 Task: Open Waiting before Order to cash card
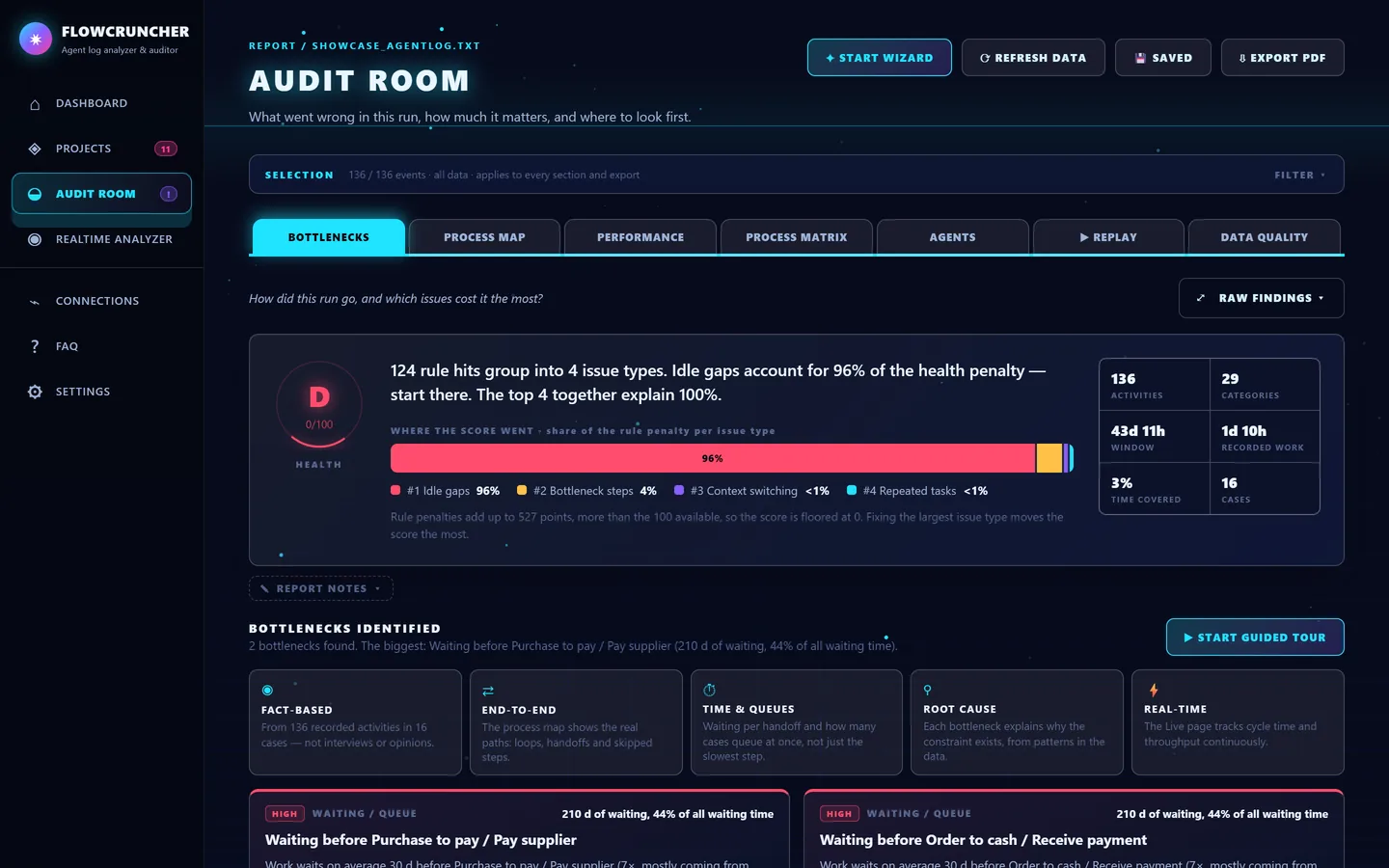point(1074,829)
